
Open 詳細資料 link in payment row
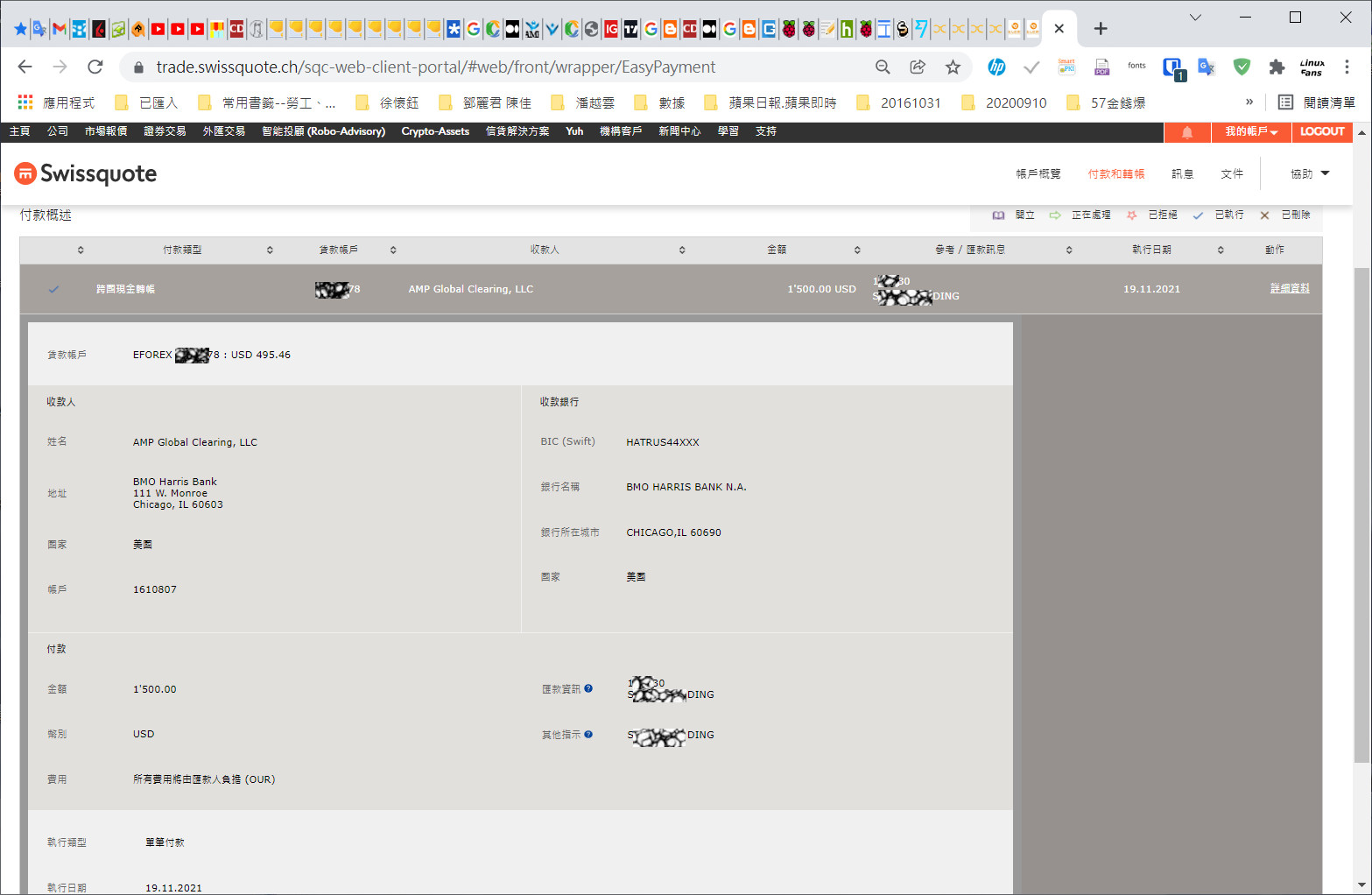tap(1290, 288)
